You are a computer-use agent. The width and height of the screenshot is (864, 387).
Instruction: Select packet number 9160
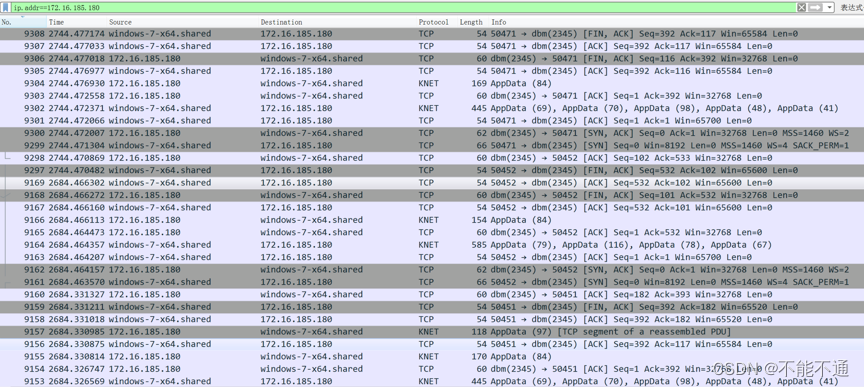tap(432, 294)
